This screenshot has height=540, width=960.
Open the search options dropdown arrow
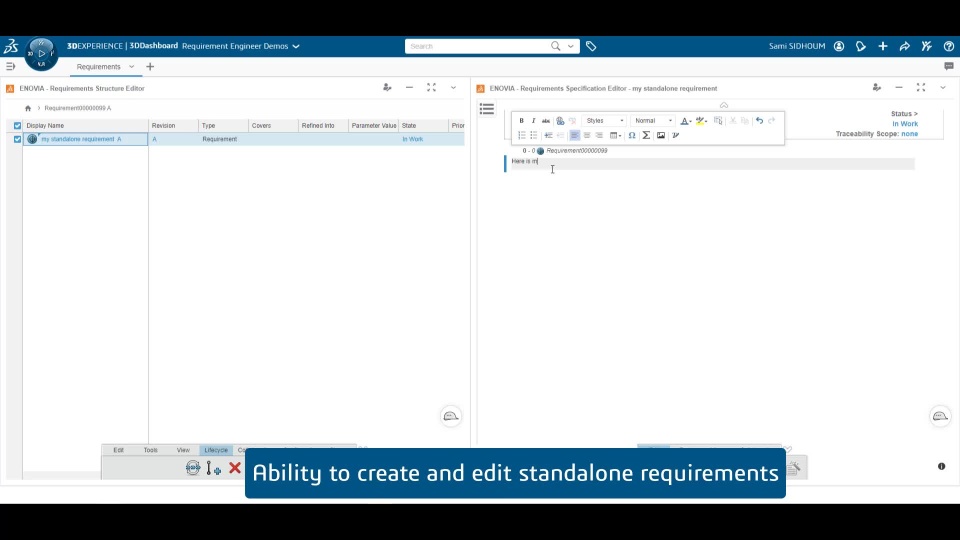[x=571, y=46]
